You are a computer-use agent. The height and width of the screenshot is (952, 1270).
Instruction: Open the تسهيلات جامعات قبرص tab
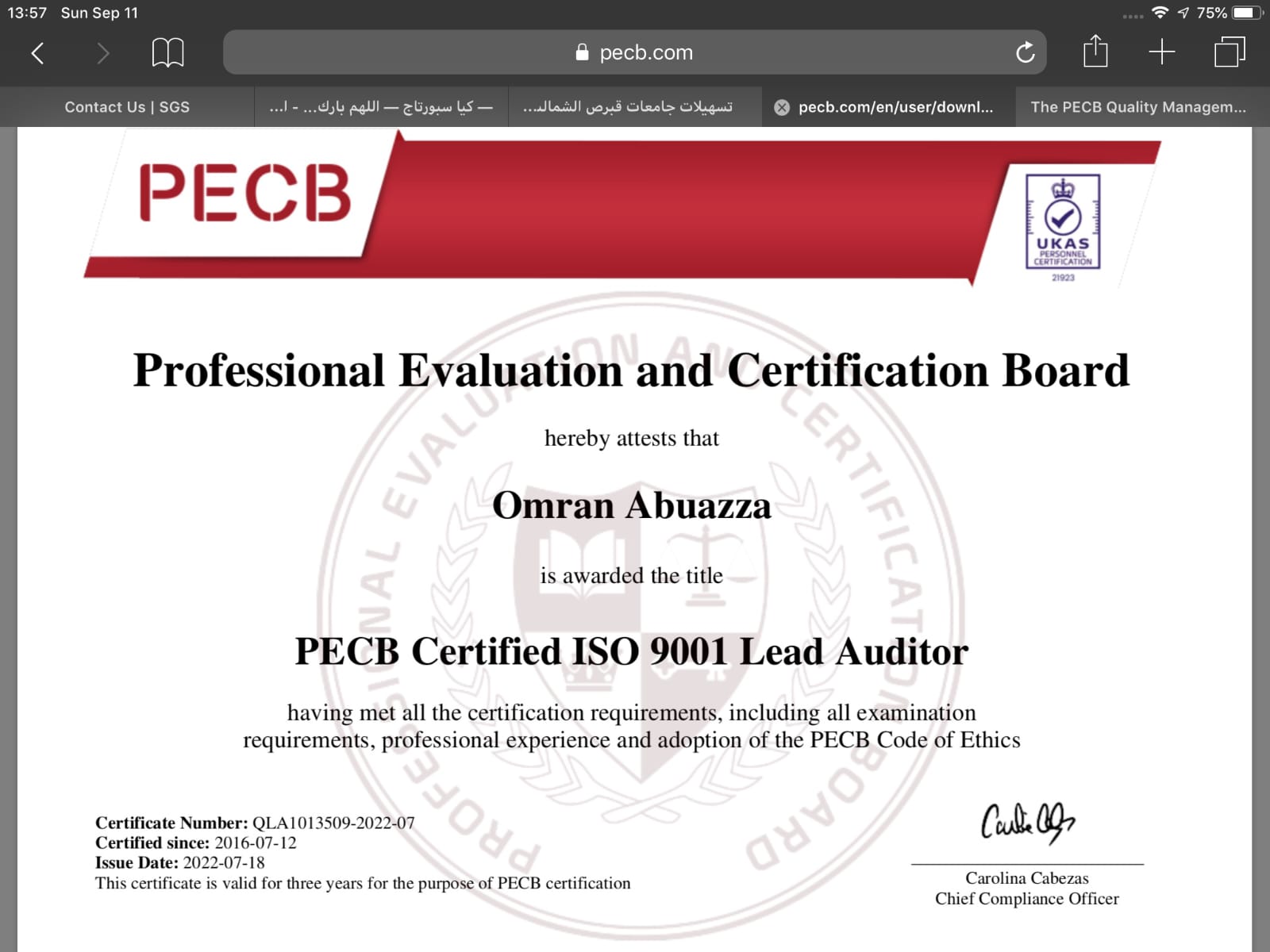pos(627,107)
